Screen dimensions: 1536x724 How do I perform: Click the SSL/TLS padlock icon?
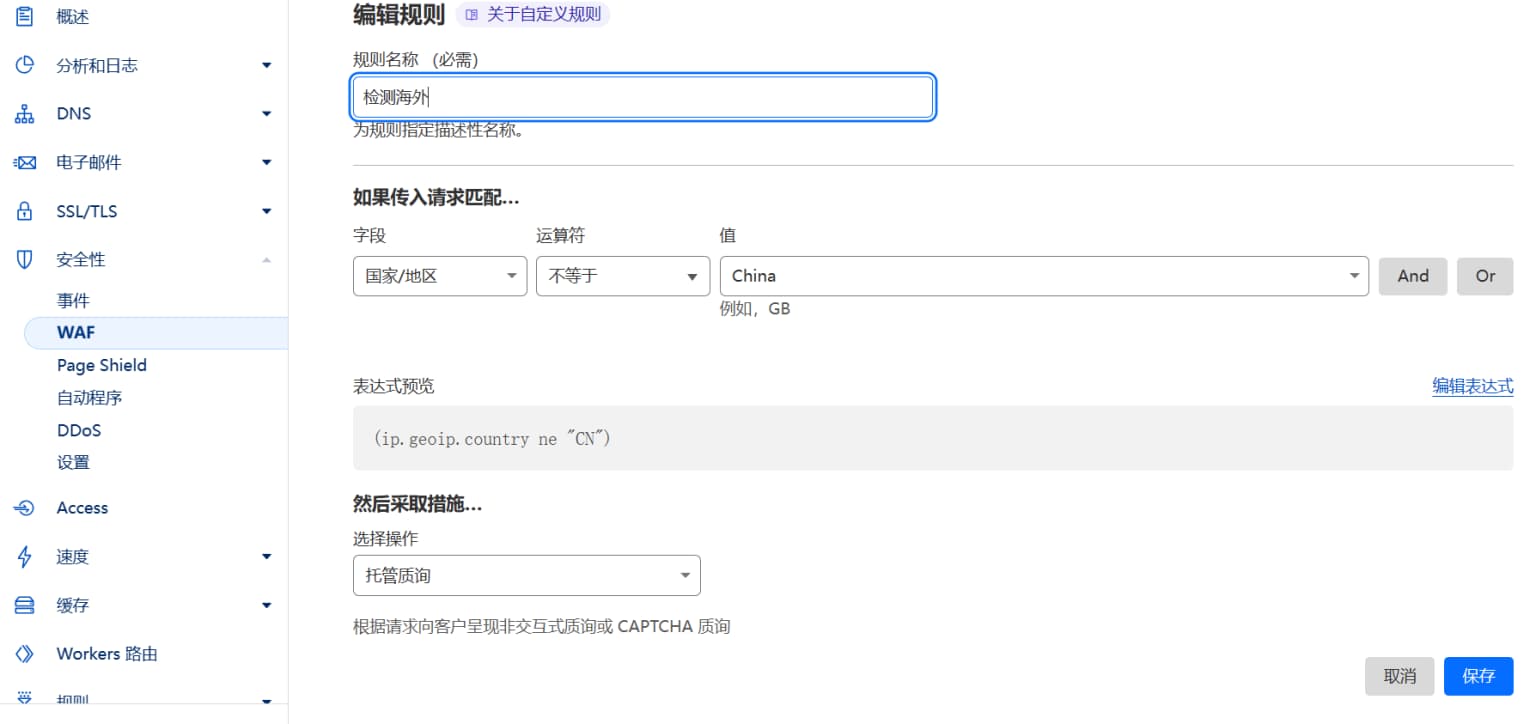[x=24, y=211]
